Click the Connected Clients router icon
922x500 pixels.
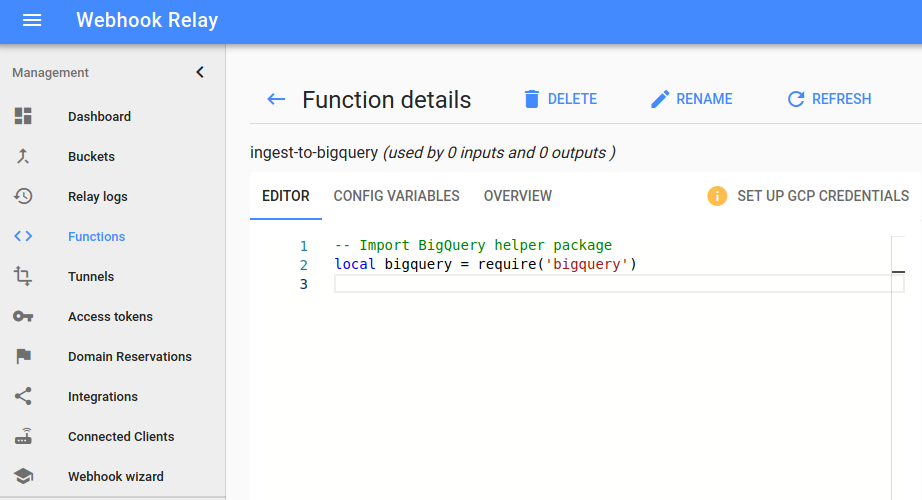[24, 436]
